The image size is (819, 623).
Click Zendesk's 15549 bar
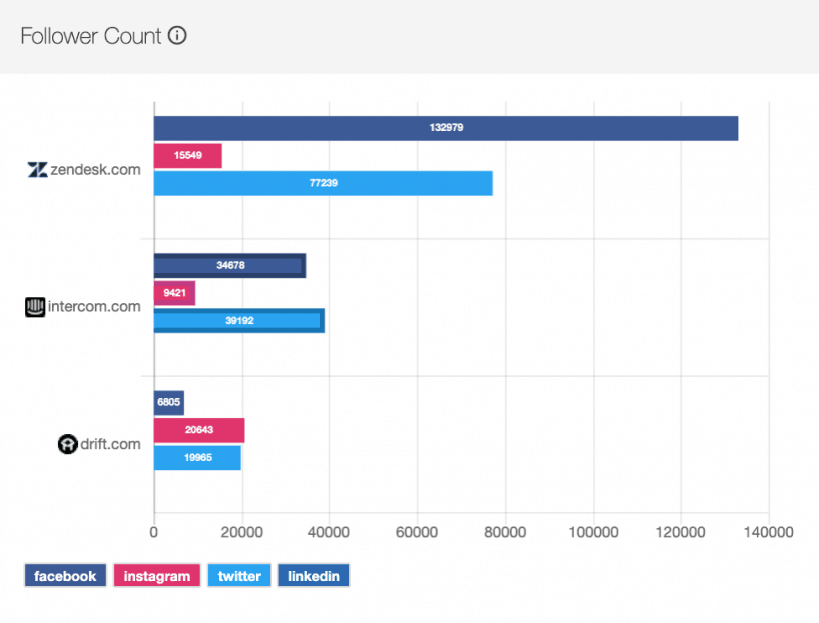point(188,156)
